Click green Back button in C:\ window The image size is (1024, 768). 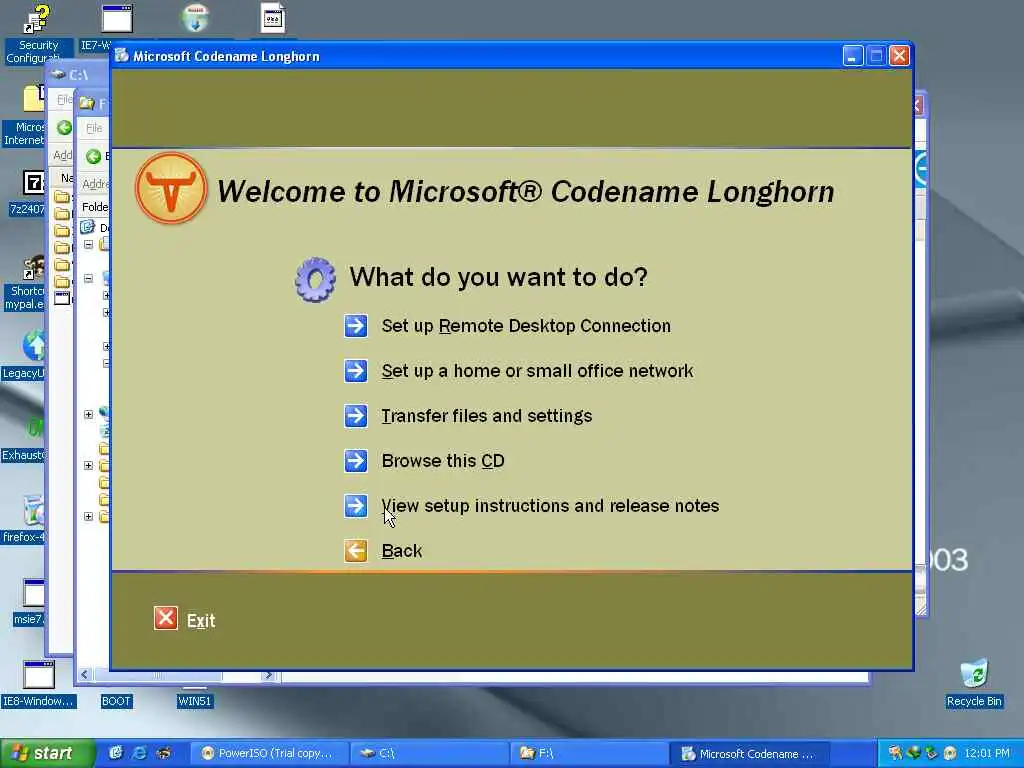pyautogui.click(x=64, y=127)
